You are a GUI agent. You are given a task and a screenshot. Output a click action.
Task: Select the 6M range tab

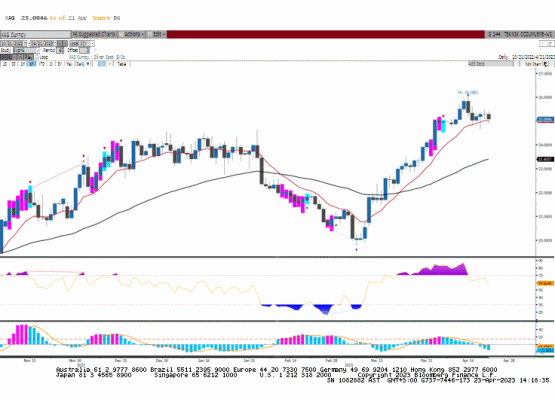click(x=32, y=64)
